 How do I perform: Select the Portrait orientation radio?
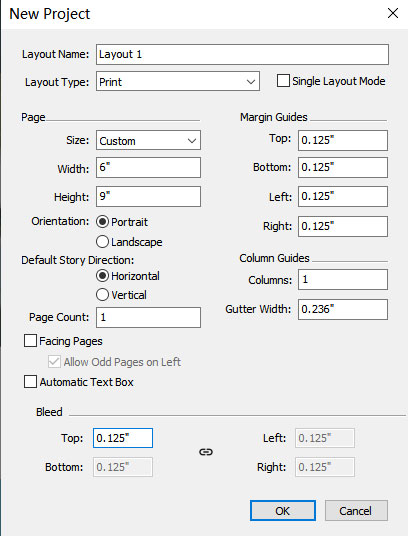pos(103,222)
